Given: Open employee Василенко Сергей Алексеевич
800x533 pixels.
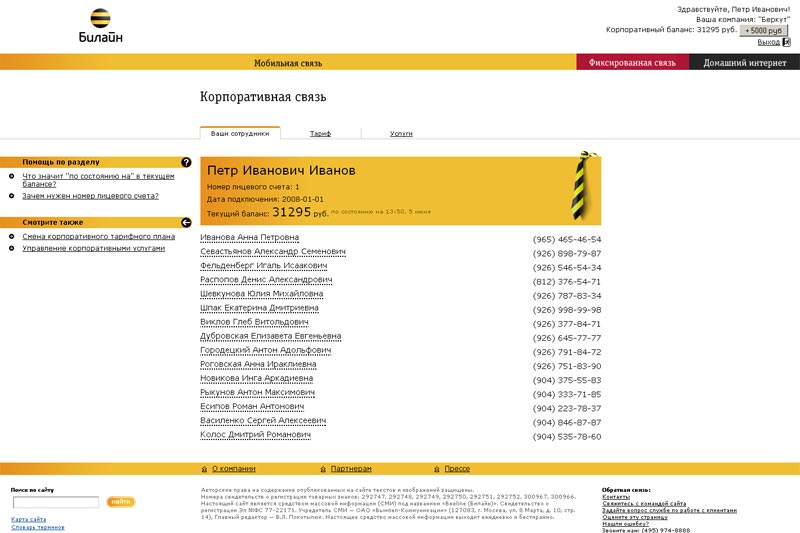Looking at the screenshot, I should click(263, 421).
